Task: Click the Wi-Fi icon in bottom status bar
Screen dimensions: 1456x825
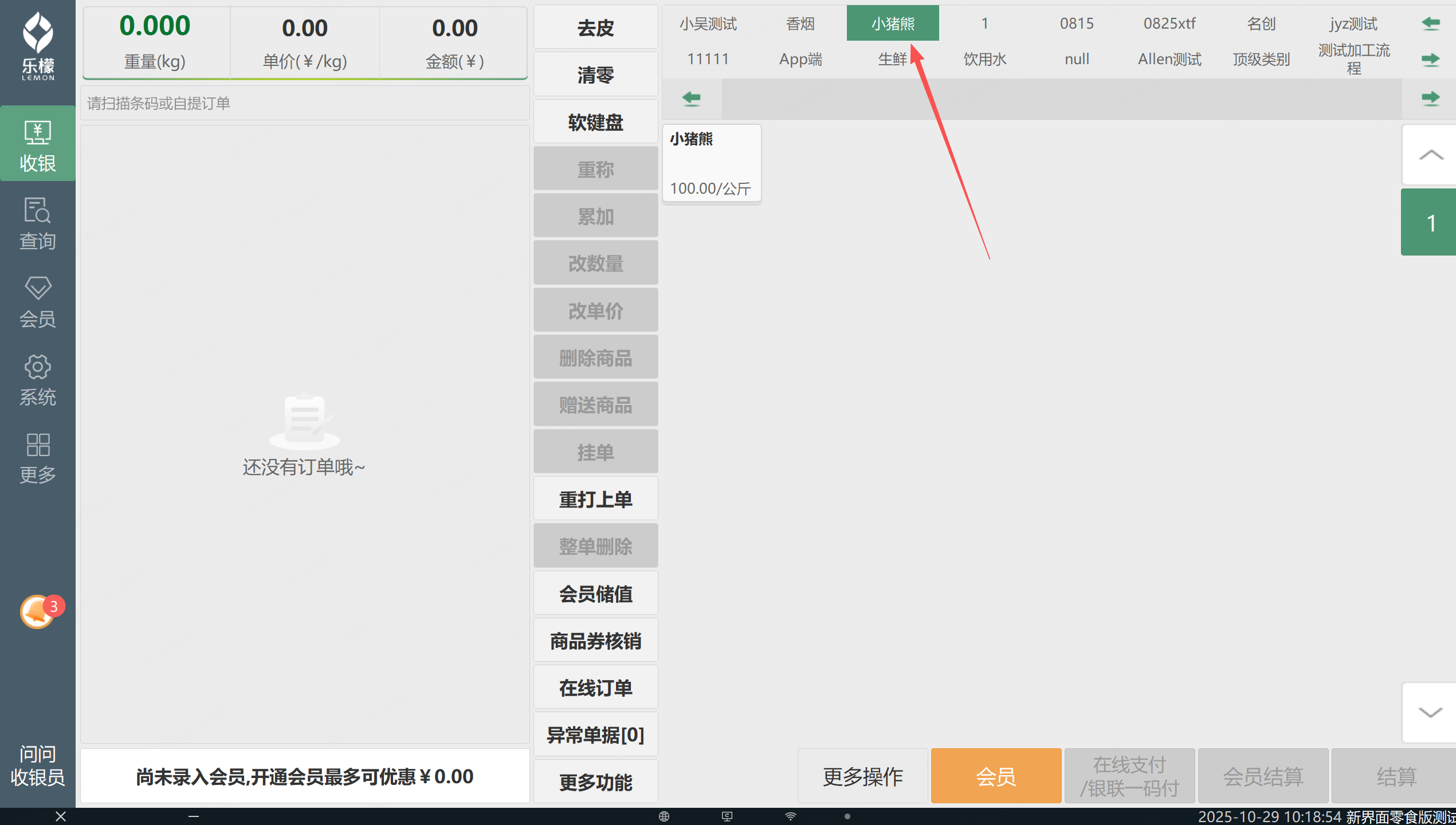Action: tap(791, 816)
